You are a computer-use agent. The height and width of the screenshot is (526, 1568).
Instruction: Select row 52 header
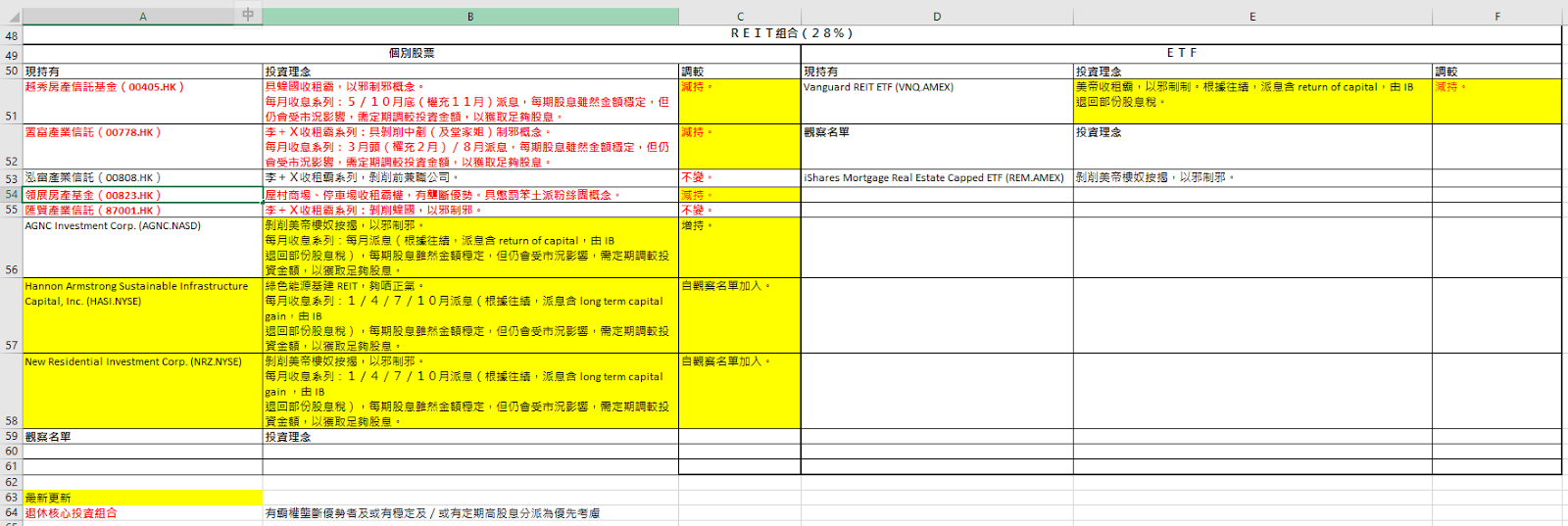11,147
